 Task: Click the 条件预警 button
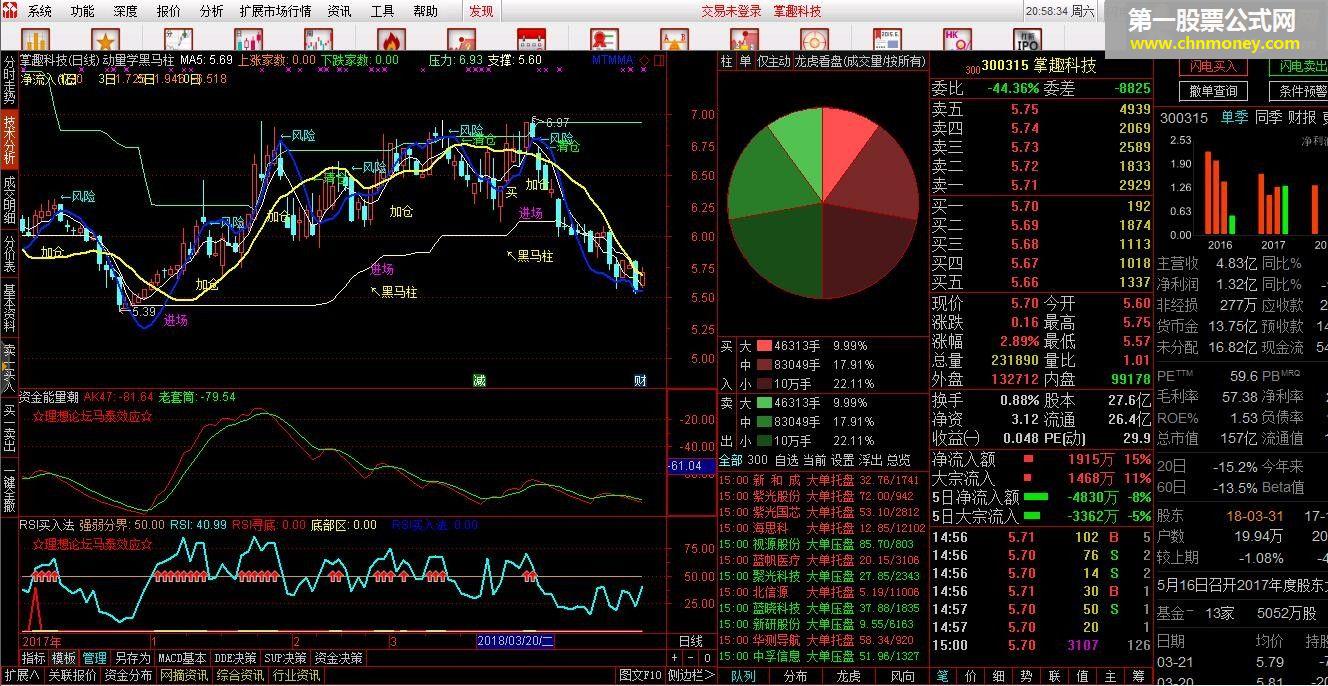coord(1299,91)
